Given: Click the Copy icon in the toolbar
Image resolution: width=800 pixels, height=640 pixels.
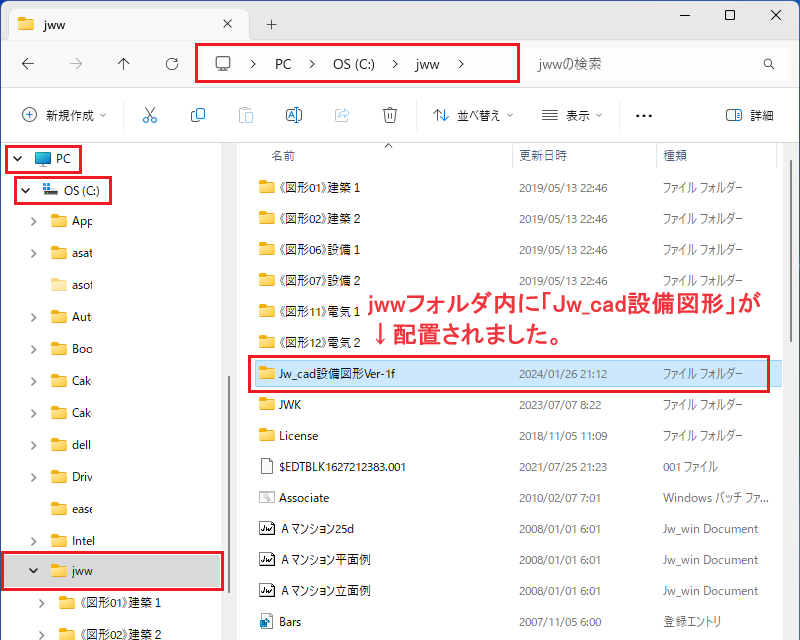Looking at the screenshot, I should [x=198, y=115].
